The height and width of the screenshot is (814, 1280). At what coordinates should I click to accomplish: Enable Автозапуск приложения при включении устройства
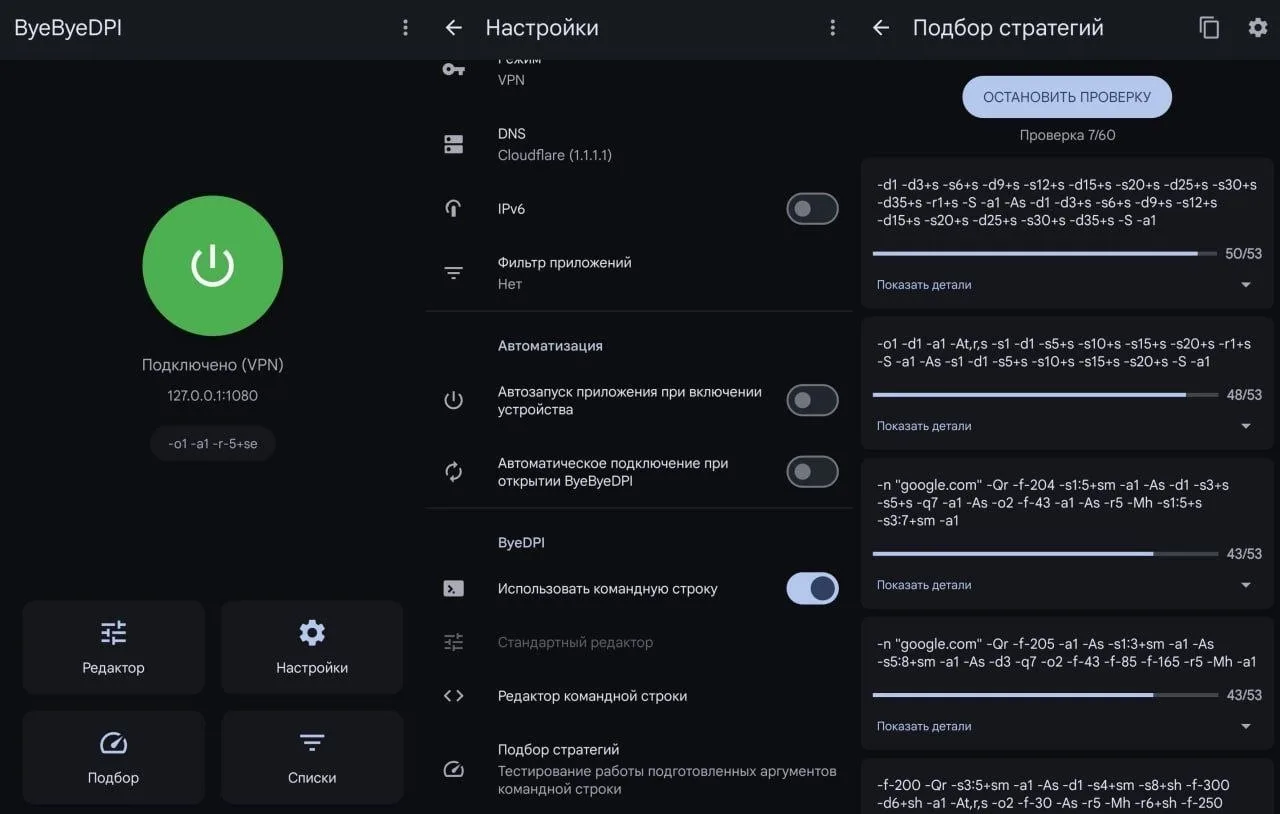point(812,401)
